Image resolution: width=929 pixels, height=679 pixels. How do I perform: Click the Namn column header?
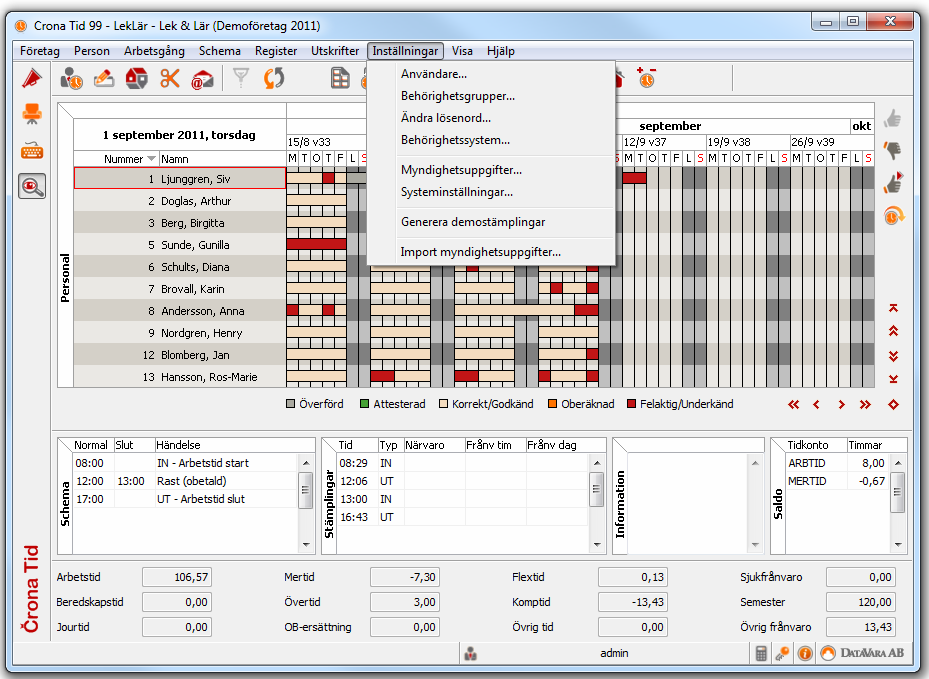point(222,159)
